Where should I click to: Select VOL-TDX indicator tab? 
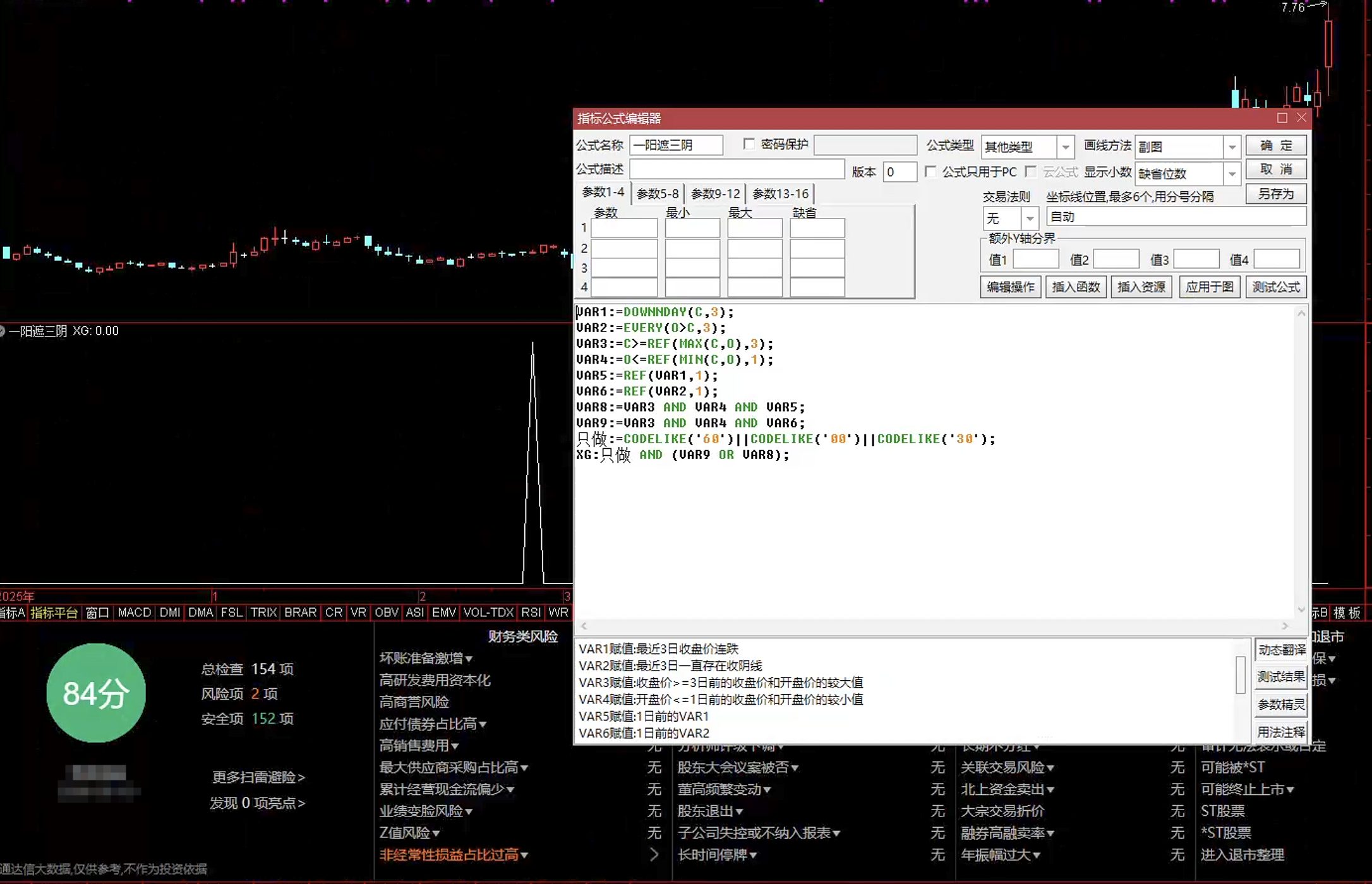tap(488, 612)
